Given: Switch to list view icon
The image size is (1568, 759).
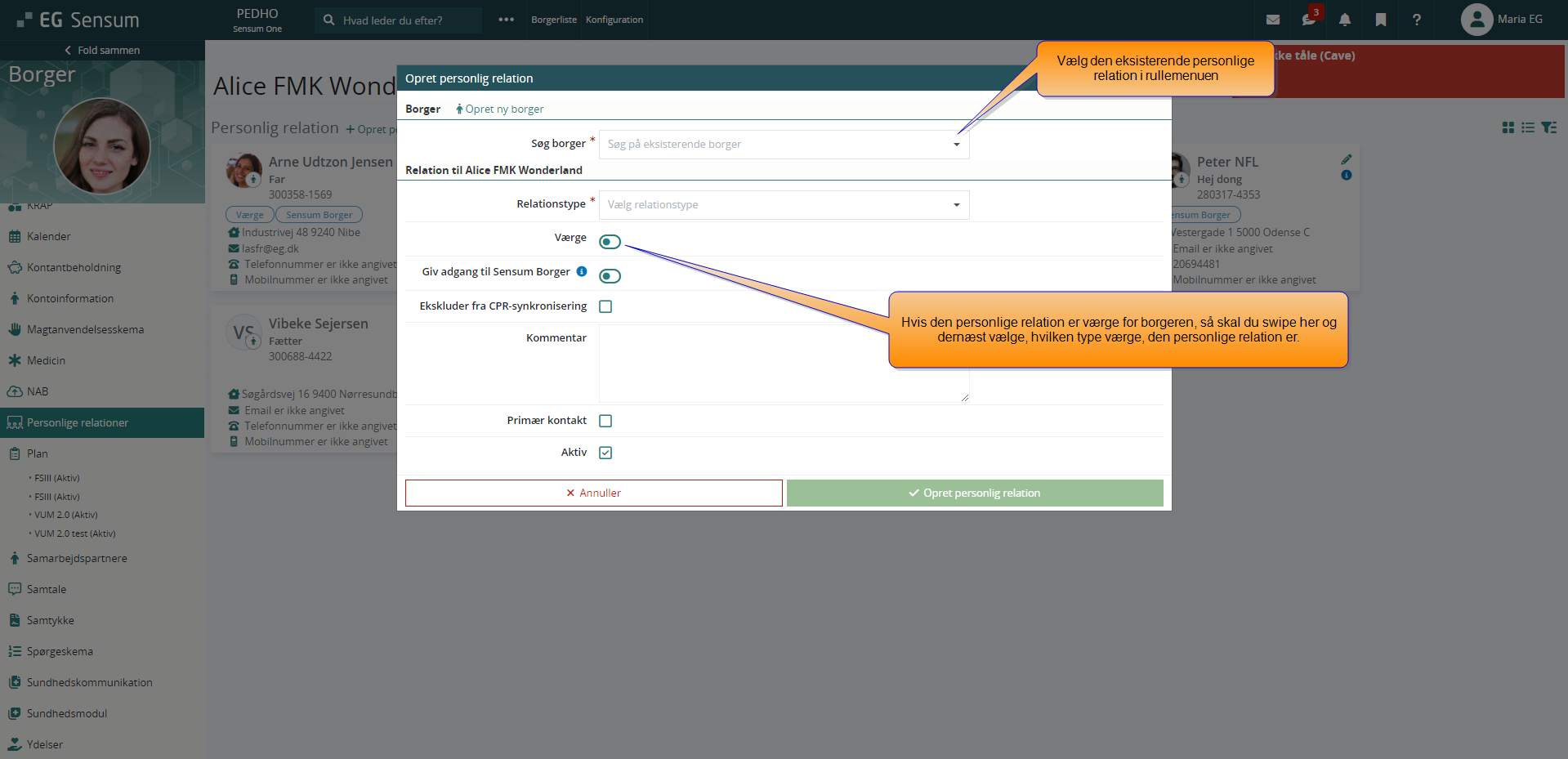Looking at the screenshot, I should pos(1527,127).
